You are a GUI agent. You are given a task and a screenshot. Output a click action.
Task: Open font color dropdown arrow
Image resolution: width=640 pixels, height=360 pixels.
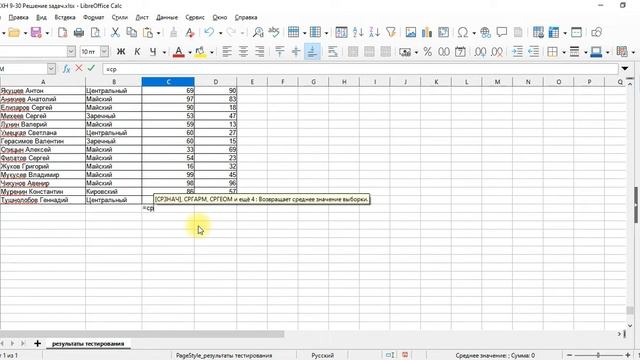pyautogui.click(x=190, y=52)
